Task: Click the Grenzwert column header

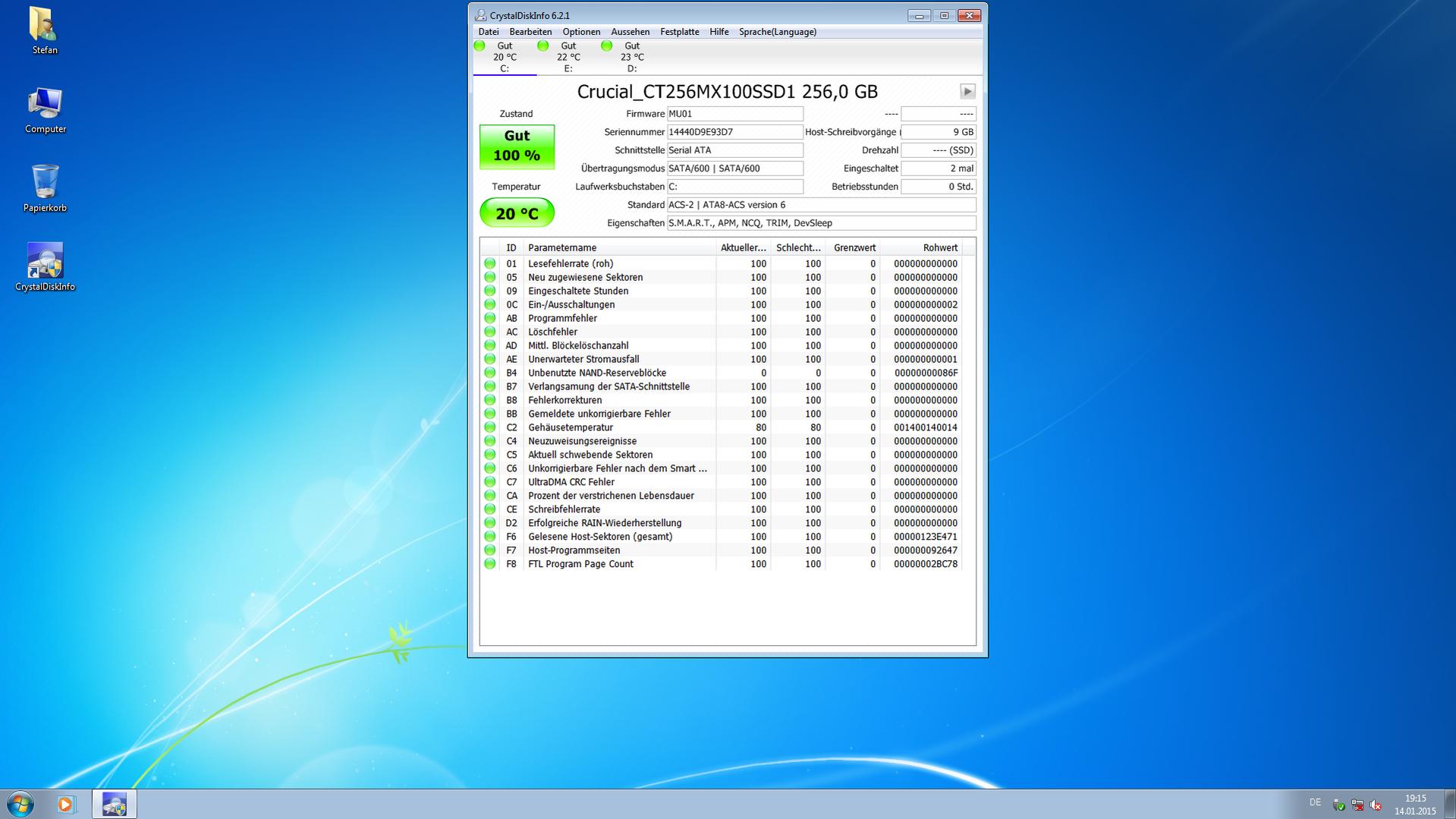Action: [x=853, y=247]
